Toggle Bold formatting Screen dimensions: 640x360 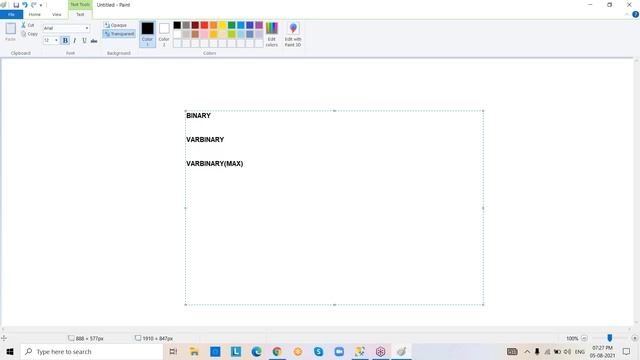tap(65, 40)
